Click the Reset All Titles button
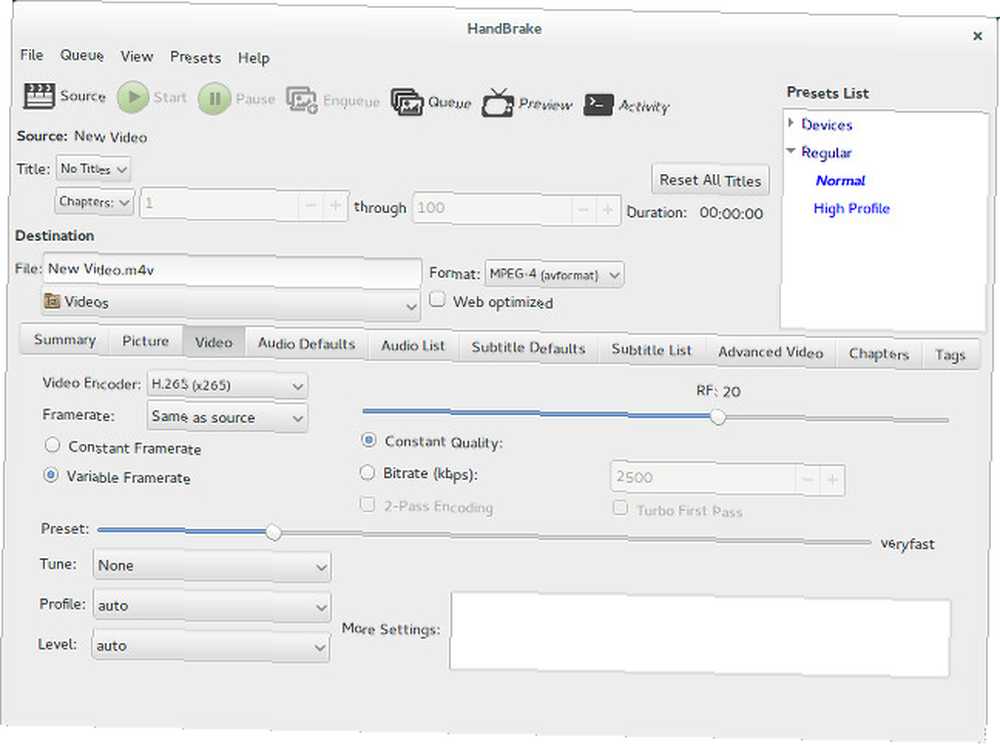The image size is (1000, 745). (x=710, y=181)
